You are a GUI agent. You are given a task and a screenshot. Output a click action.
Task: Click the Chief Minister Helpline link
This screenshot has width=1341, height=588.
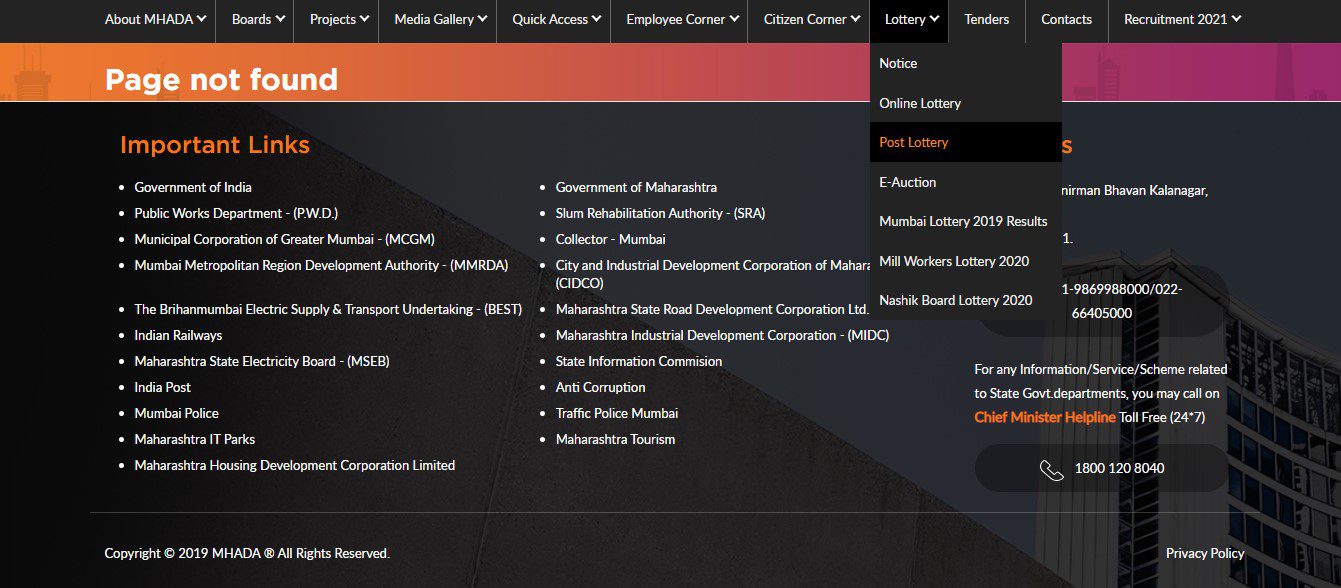[x=1045, y=417]
